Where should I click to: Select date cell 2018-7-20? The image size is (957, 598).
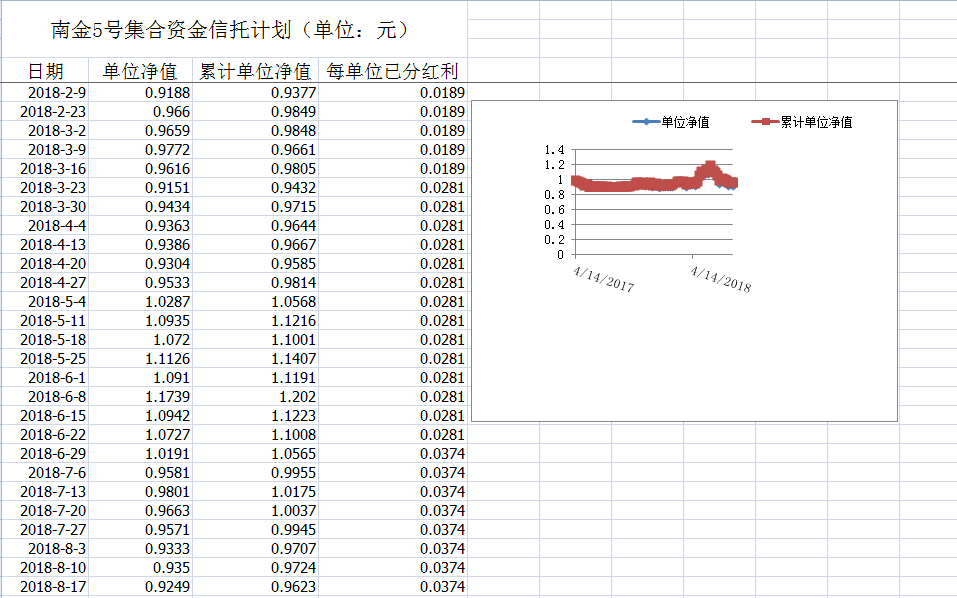pyautogui.click(x=45, y=510)
